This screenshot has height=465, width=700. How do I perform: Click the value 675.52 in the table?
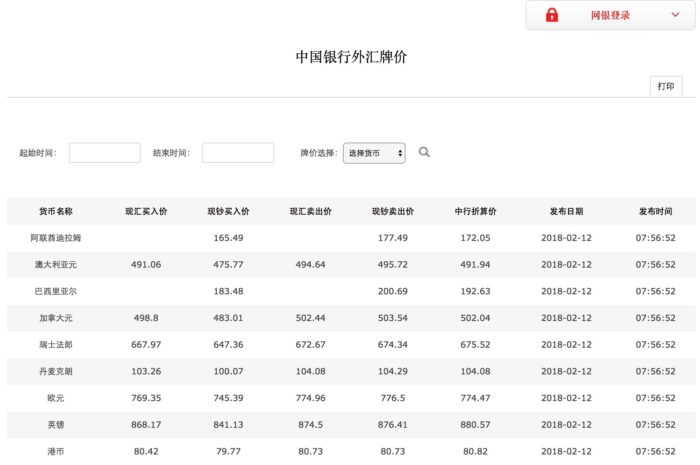pos(475,345)
